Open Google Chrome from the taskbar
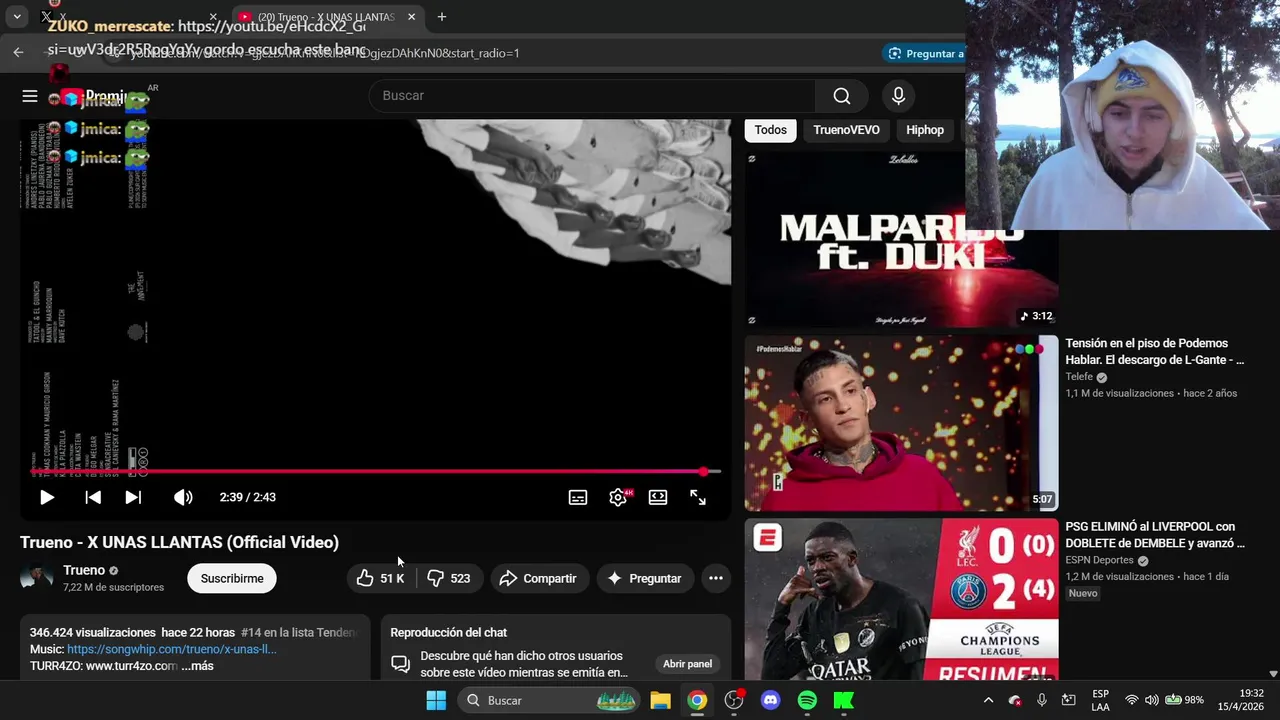Screen dimensions: 1280x720 697,700
